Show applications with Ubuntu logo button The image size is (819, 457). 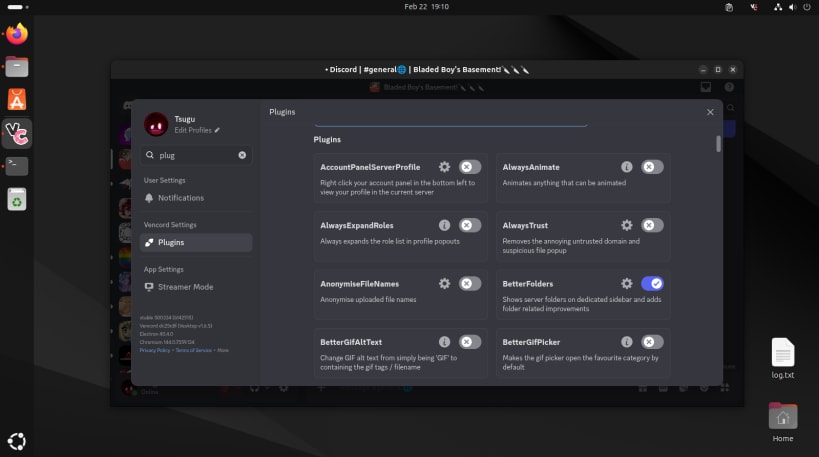click(x=17, y=441)
